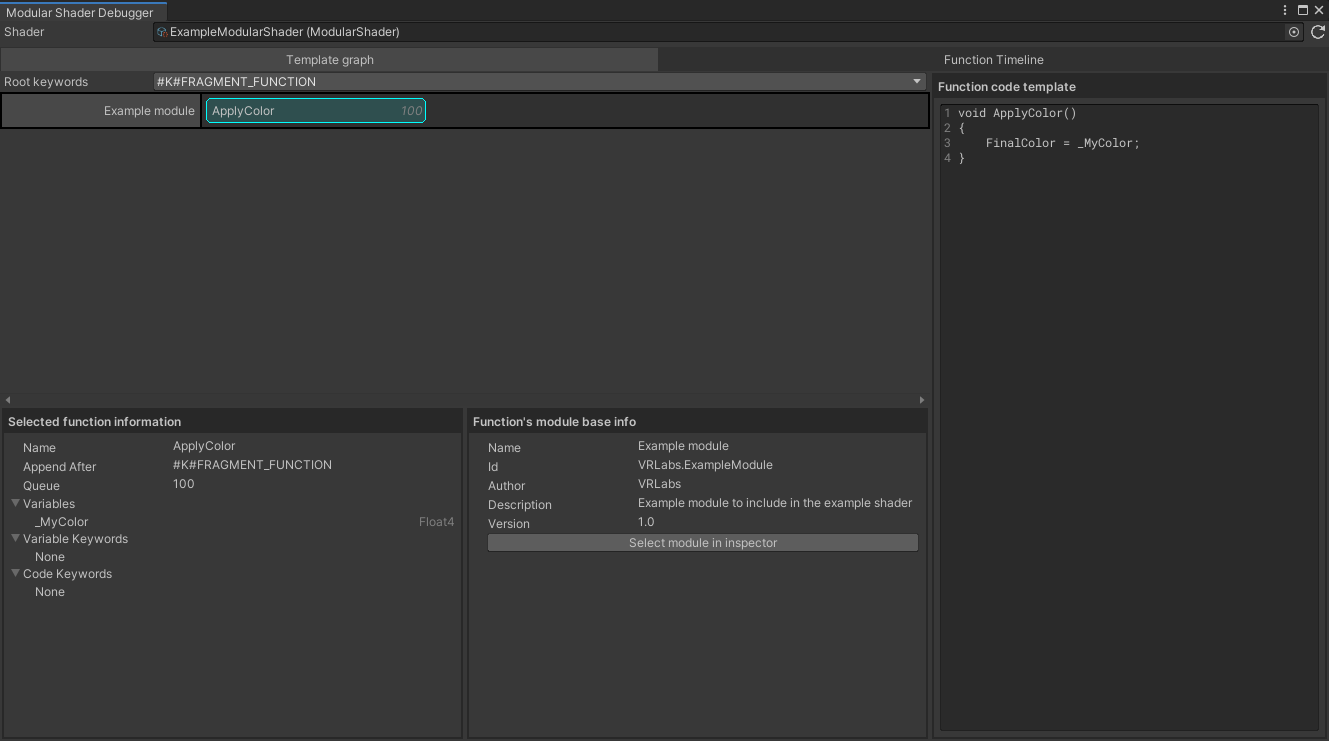Click the right scroll arrow of the graph
The width and height of the screenshot is (1329, 741).
click(x=922, y=400)
